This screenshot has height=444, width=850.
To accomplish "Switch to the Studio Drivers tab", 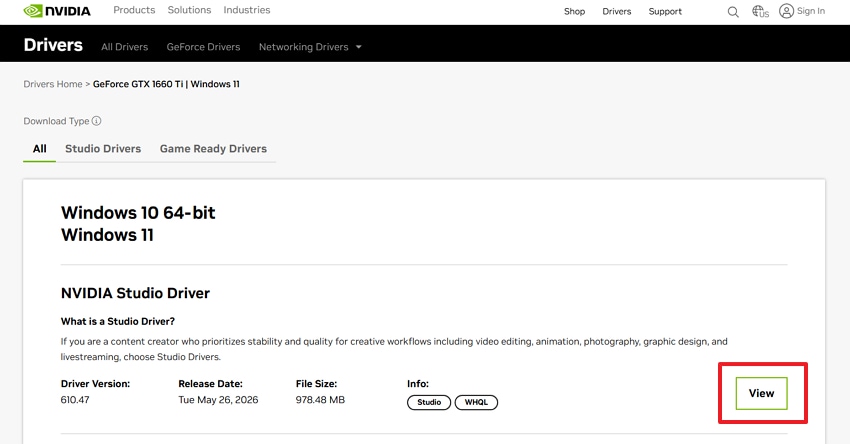I will coord(103,149).
